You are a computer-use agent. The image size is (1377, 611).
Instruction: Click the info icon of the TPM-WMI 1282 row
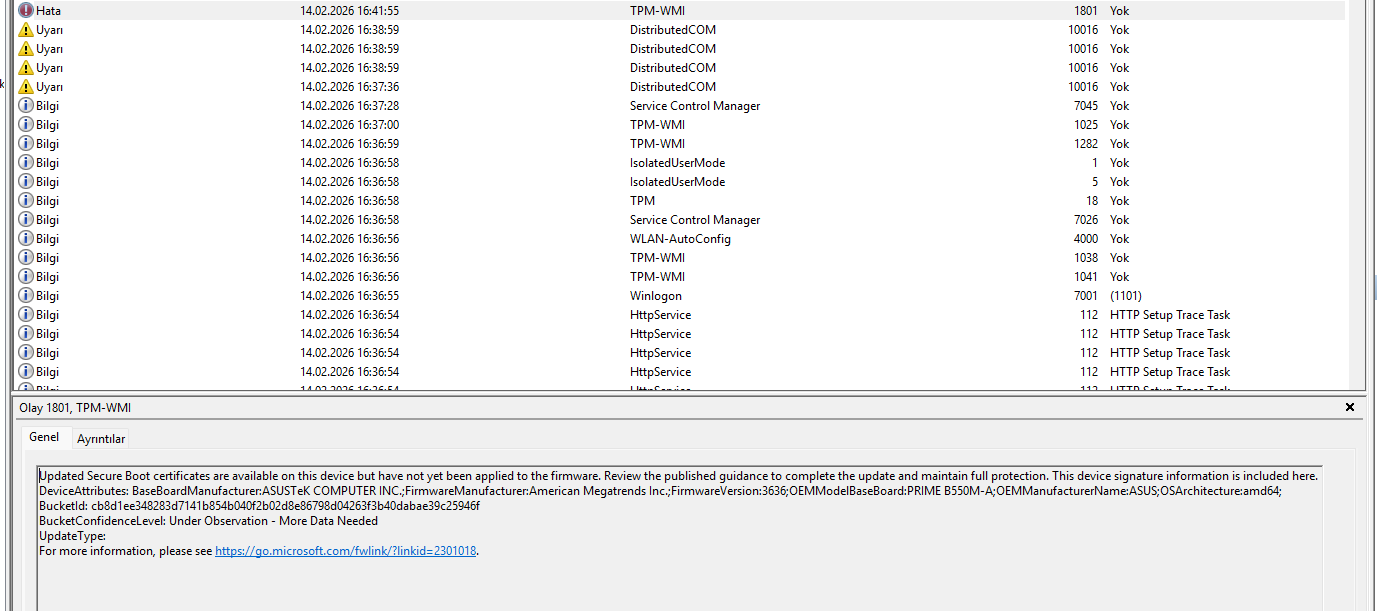tap(26, 144)
